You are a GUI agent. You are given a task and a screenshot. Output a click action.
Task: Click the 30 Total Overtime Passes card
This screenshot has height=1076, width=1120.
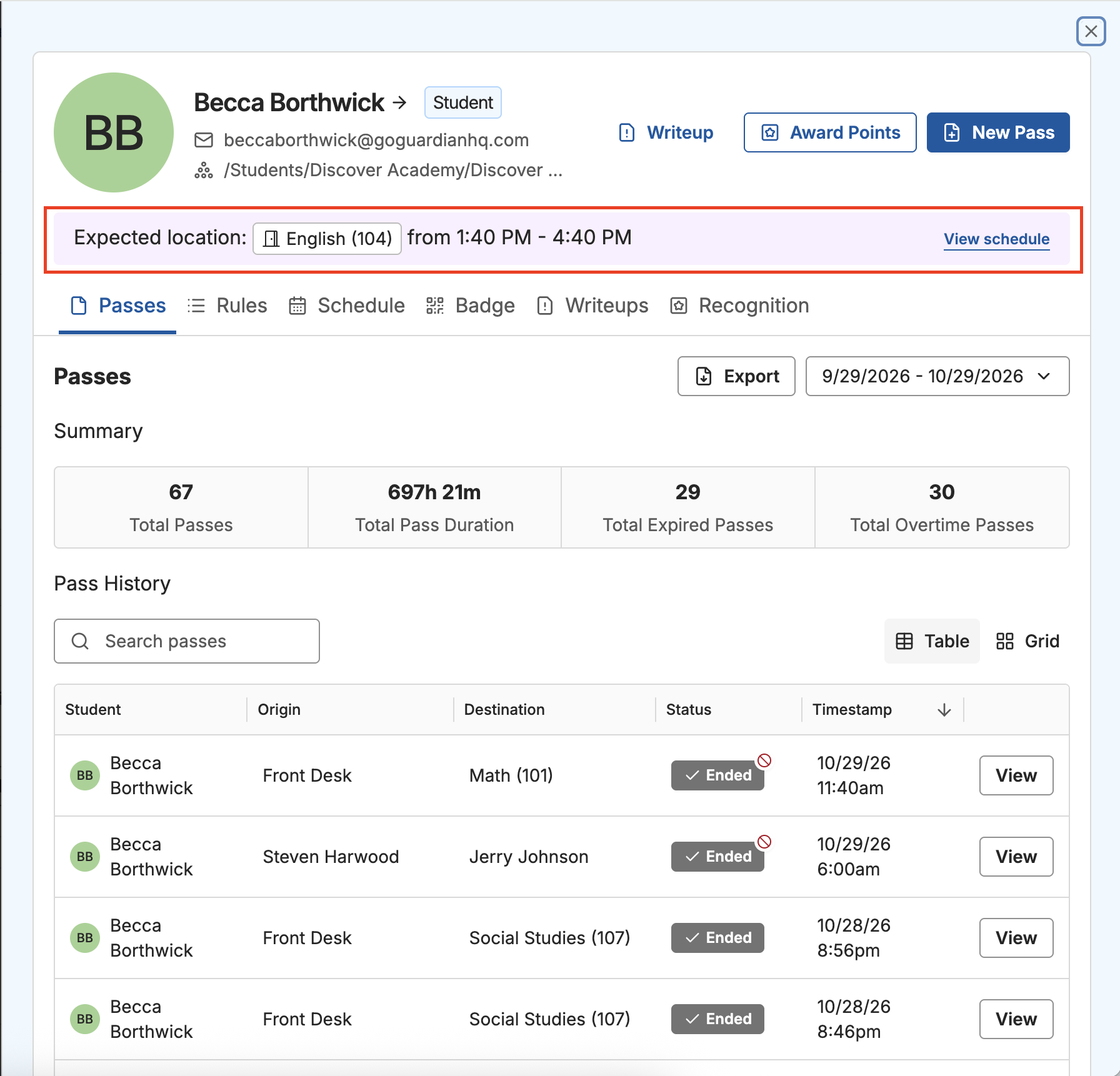pyautogui.click(x=942, y=507)
